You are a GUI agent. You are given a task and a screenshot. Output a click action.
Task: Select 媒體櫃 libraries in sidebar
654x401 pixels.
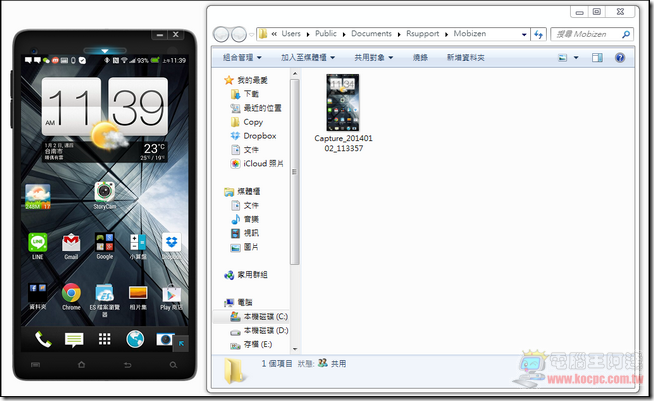click(x=242, y=192)
